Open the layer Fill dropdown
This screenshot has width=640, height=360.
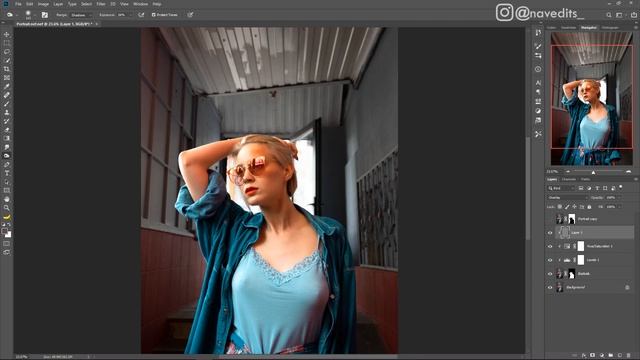(x=618, y=207)
